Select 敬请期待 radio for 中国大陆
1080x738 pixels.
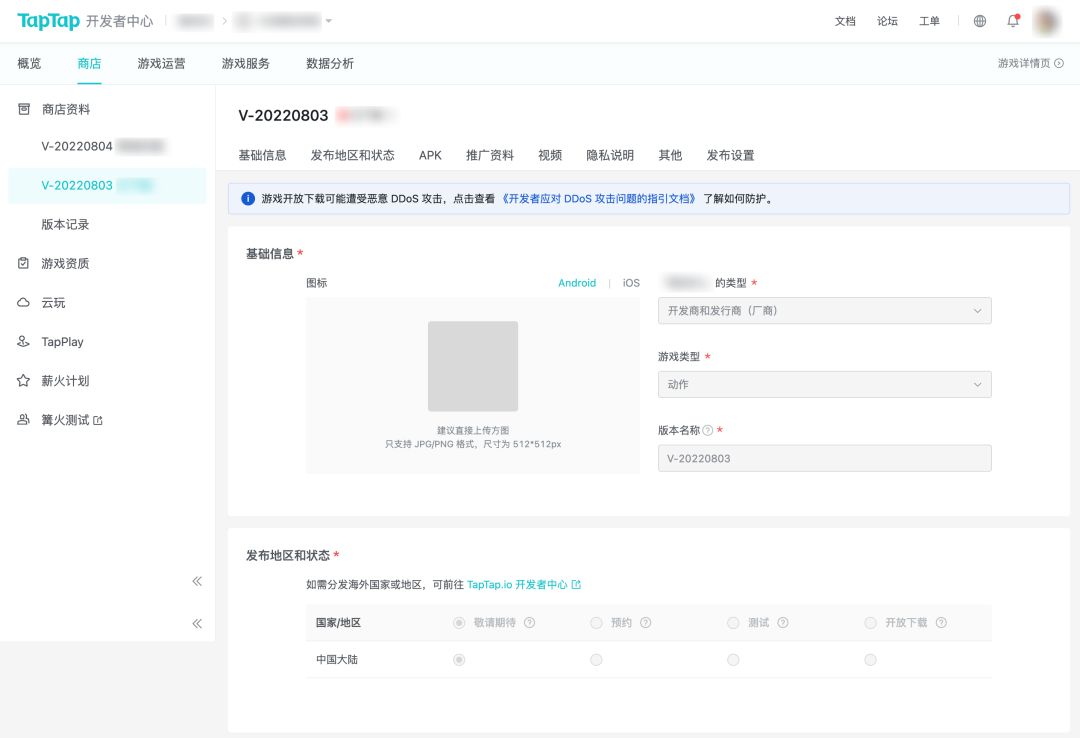tap(459, 660)
